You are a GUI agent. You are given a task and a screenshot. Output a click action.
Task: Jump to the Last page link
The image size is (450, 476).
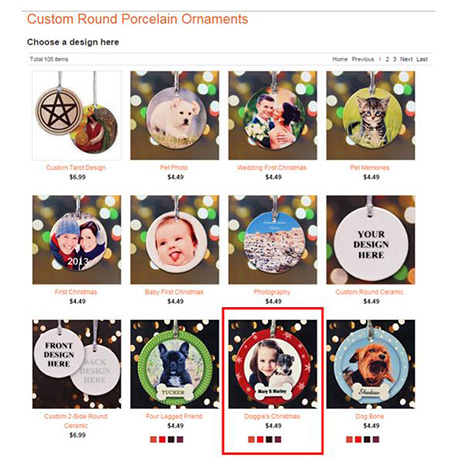point(422,59)
